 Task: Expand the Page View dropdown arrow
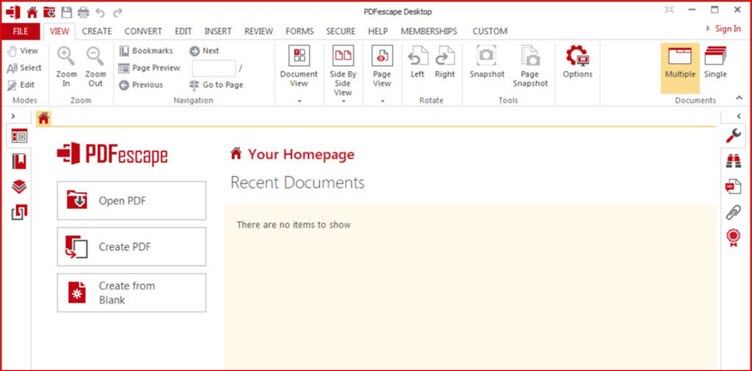pos(382,101)
